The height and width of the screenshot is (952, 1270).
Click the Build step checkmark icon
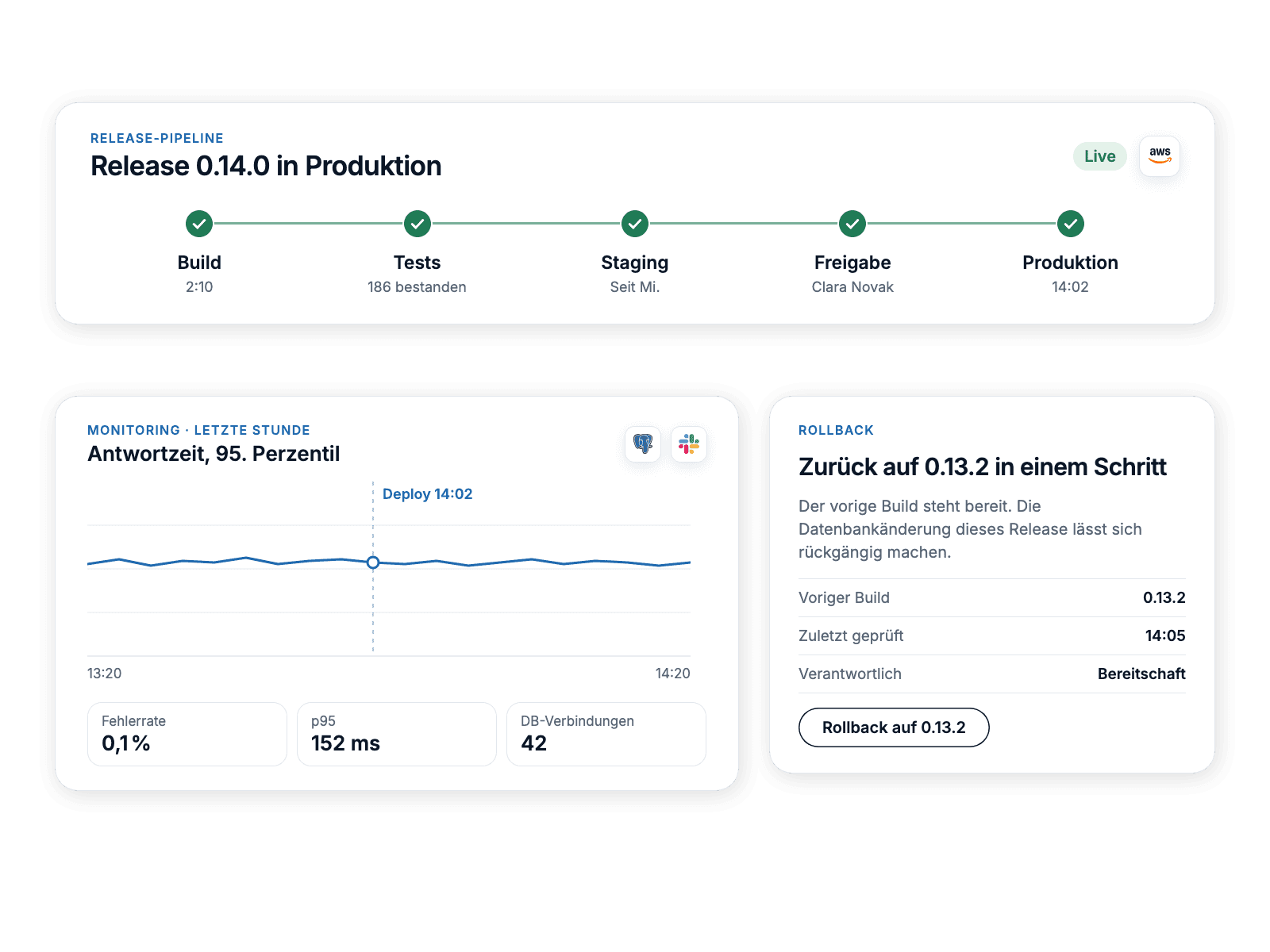[x=199, y=224]
